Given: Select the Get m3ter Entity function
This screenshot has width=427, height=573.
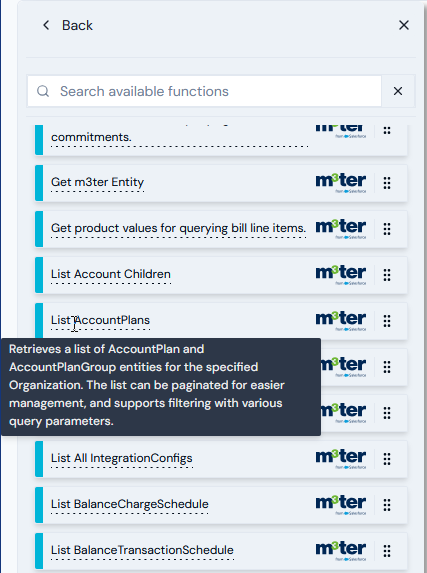Looking at the screenshot, I should pyautogui.click(x=97, y=182).
